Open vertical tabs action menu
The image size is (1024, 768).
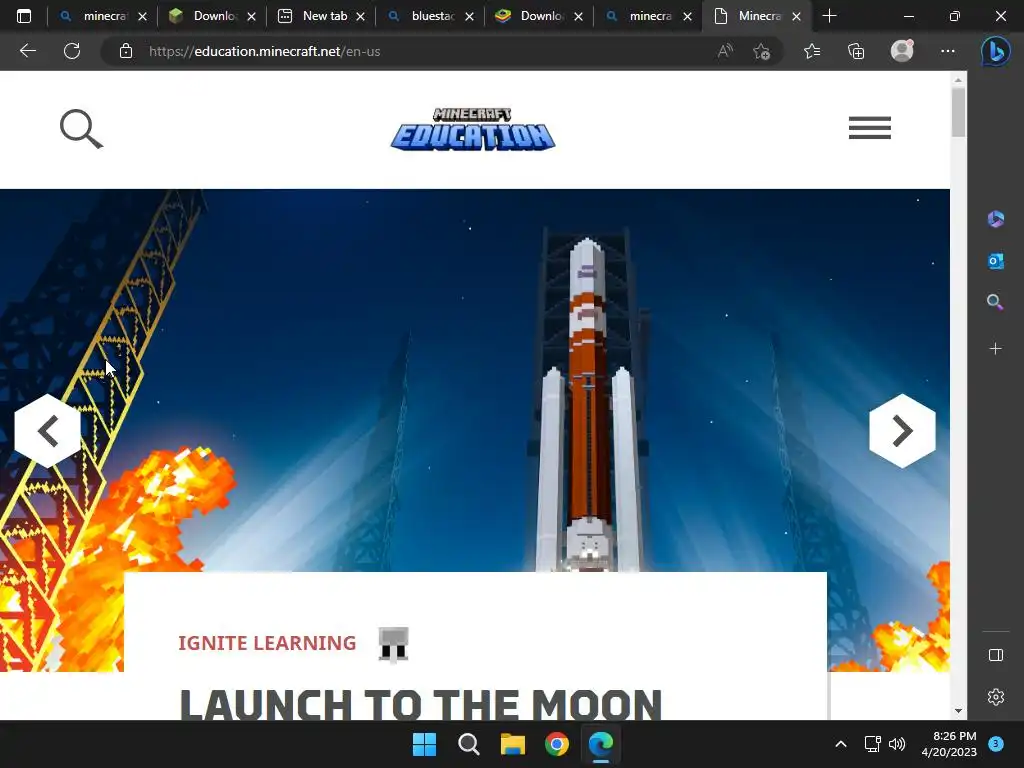(24, 16)
